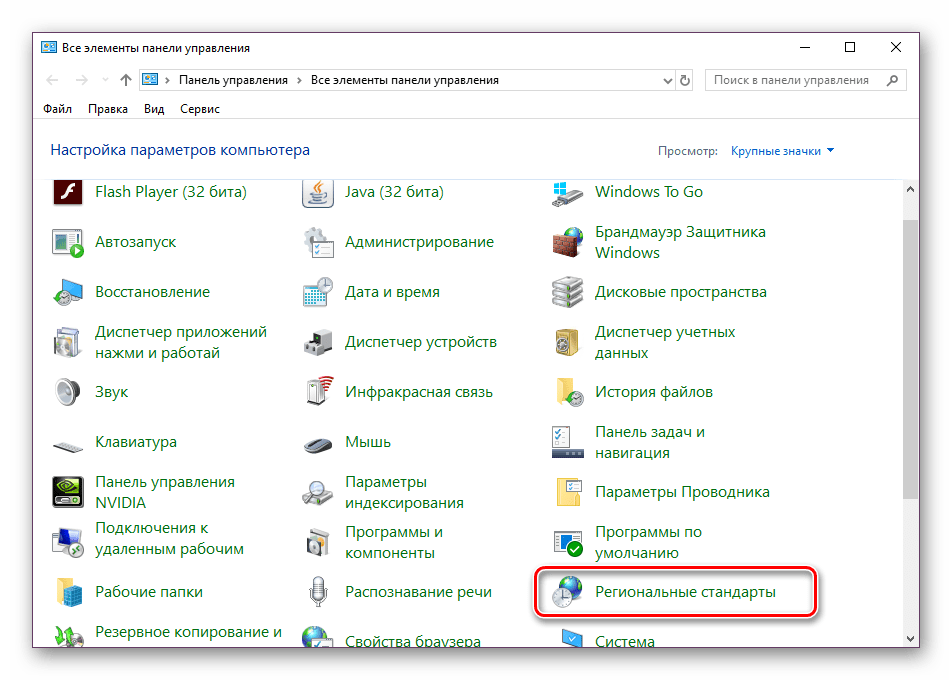Expand the address bar history dropdown arrow

[x=667, y=81]
